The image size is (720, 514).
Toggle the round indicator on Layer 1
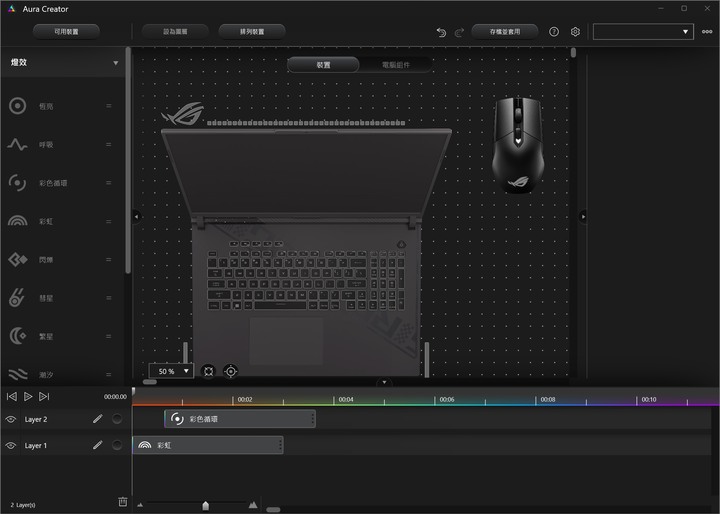(x=117, y=445)
